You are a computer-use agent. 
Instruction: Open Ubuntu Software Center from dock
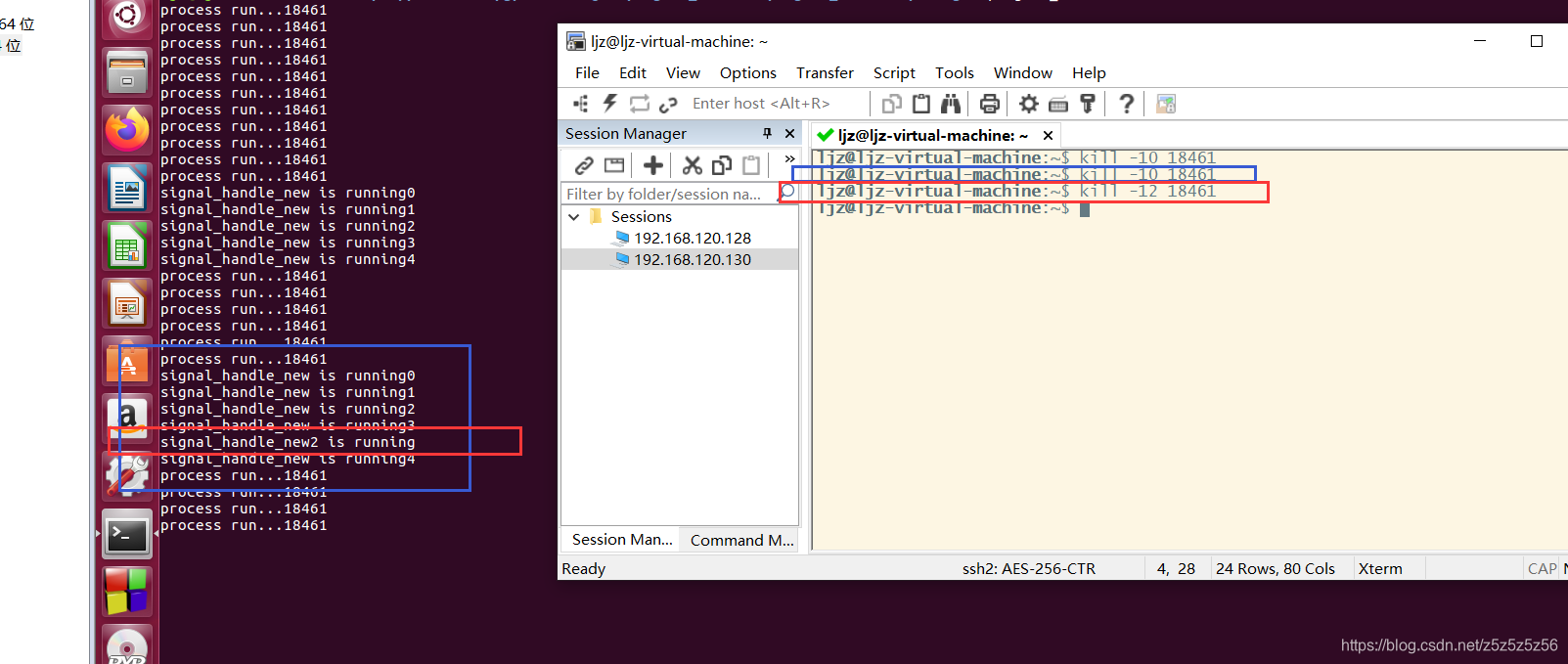[127, 361]
